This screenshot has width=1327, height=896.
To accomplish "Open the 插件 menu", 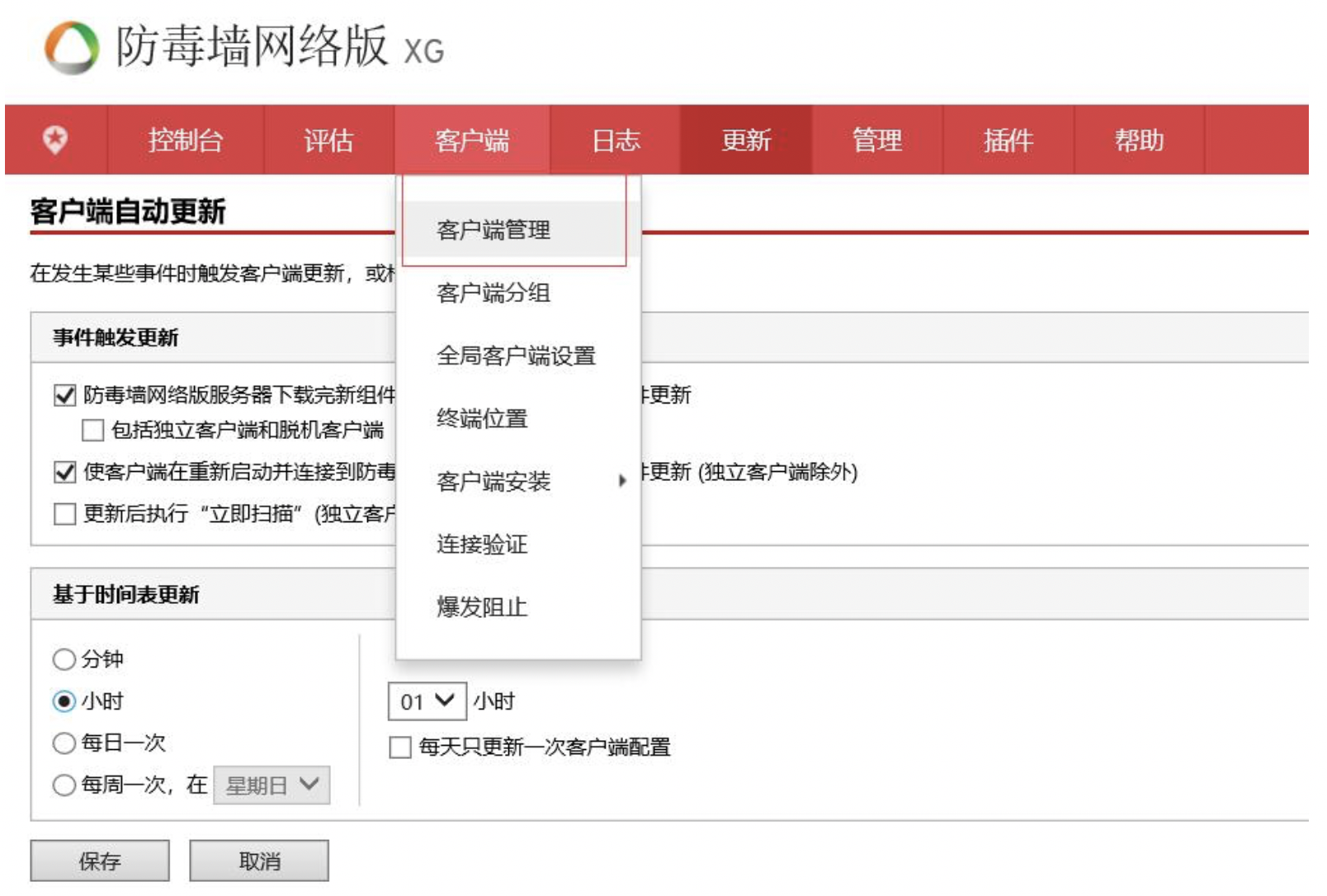I will click(x=1008, y=139).
